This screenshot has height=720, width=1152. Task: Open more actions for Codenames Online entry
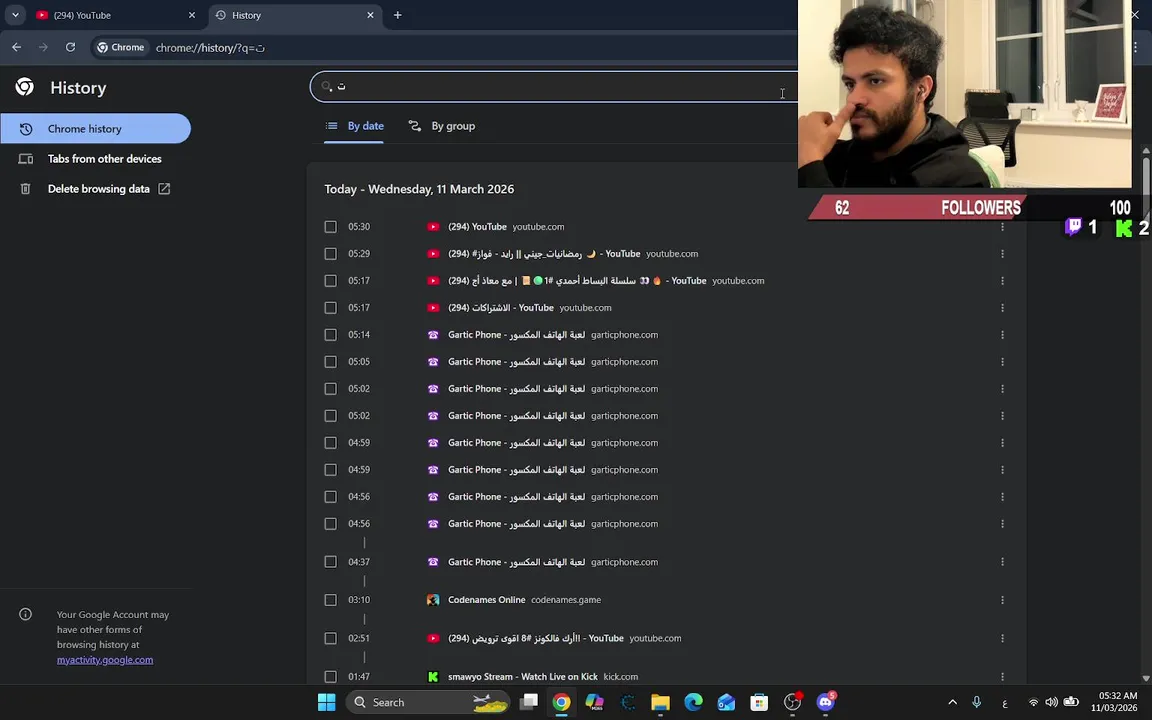[x=1002, y=600]
